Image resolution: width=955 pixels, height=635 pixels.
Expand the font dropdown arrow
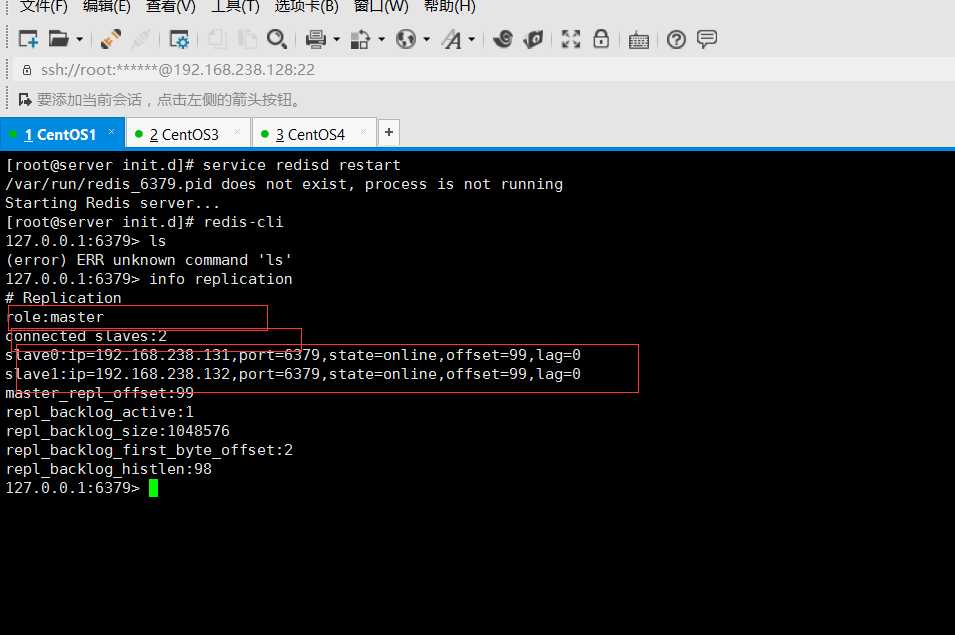[x=472, y=40]
